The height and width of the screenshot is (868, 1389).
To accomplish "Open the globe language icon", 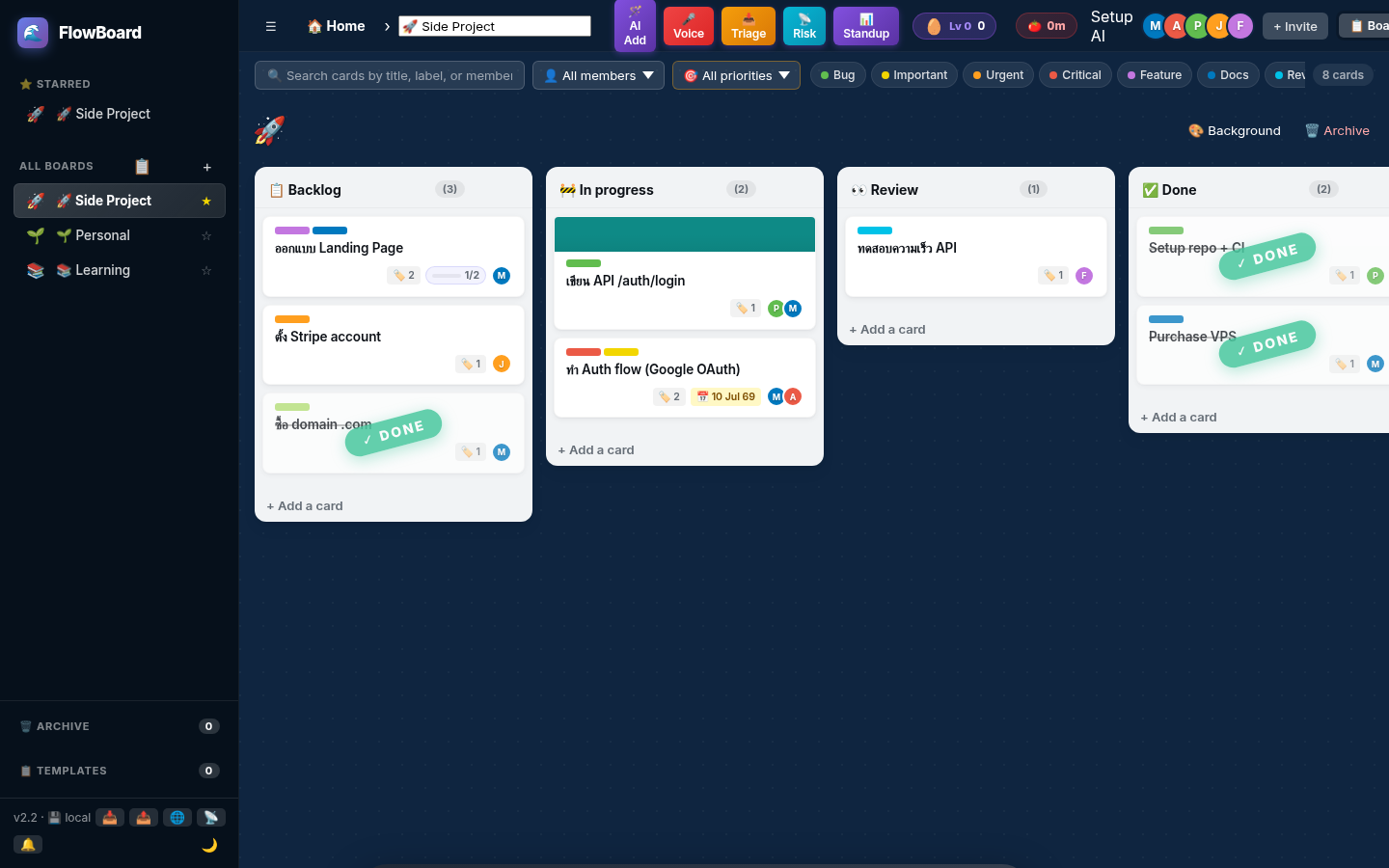I will pos(177,817).
